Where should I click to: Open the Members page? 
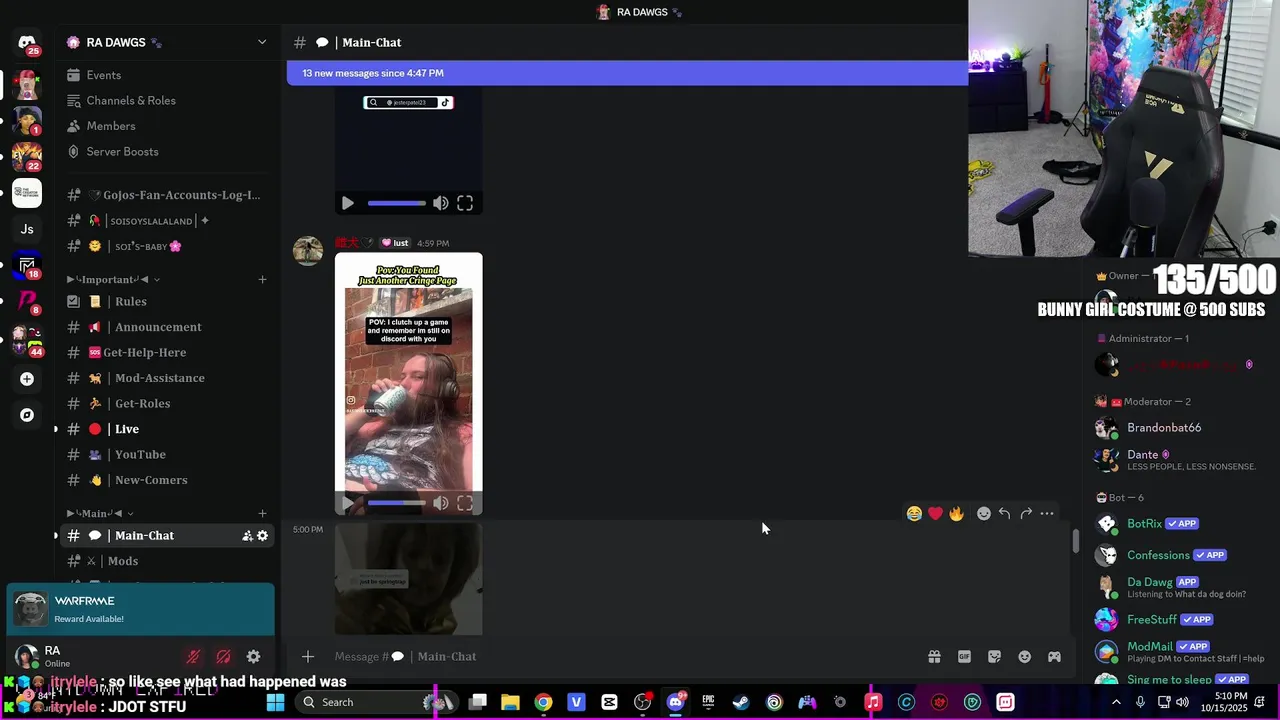point(166,126)
